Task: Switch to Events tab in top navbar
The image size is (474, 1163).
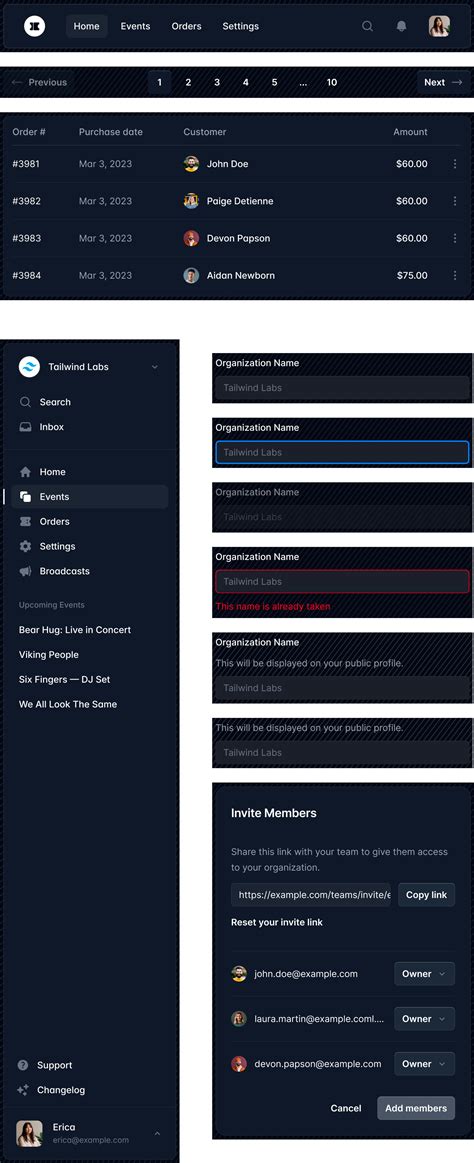Action: (x=135, y=26)
